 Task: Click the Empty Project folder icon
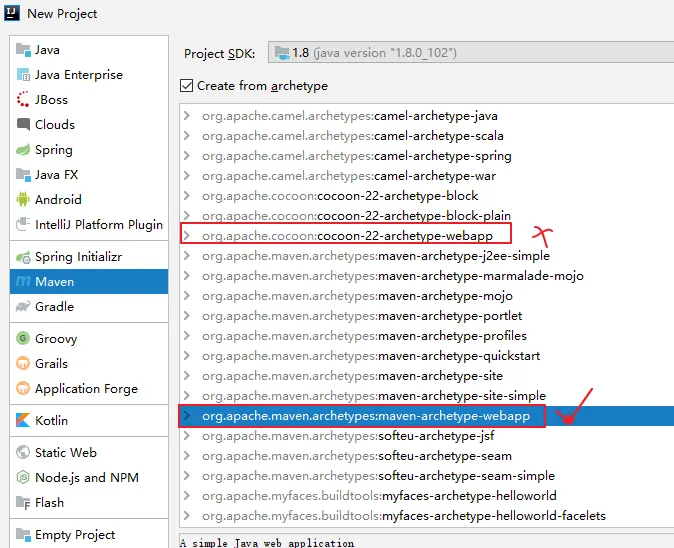coord(23,535)
